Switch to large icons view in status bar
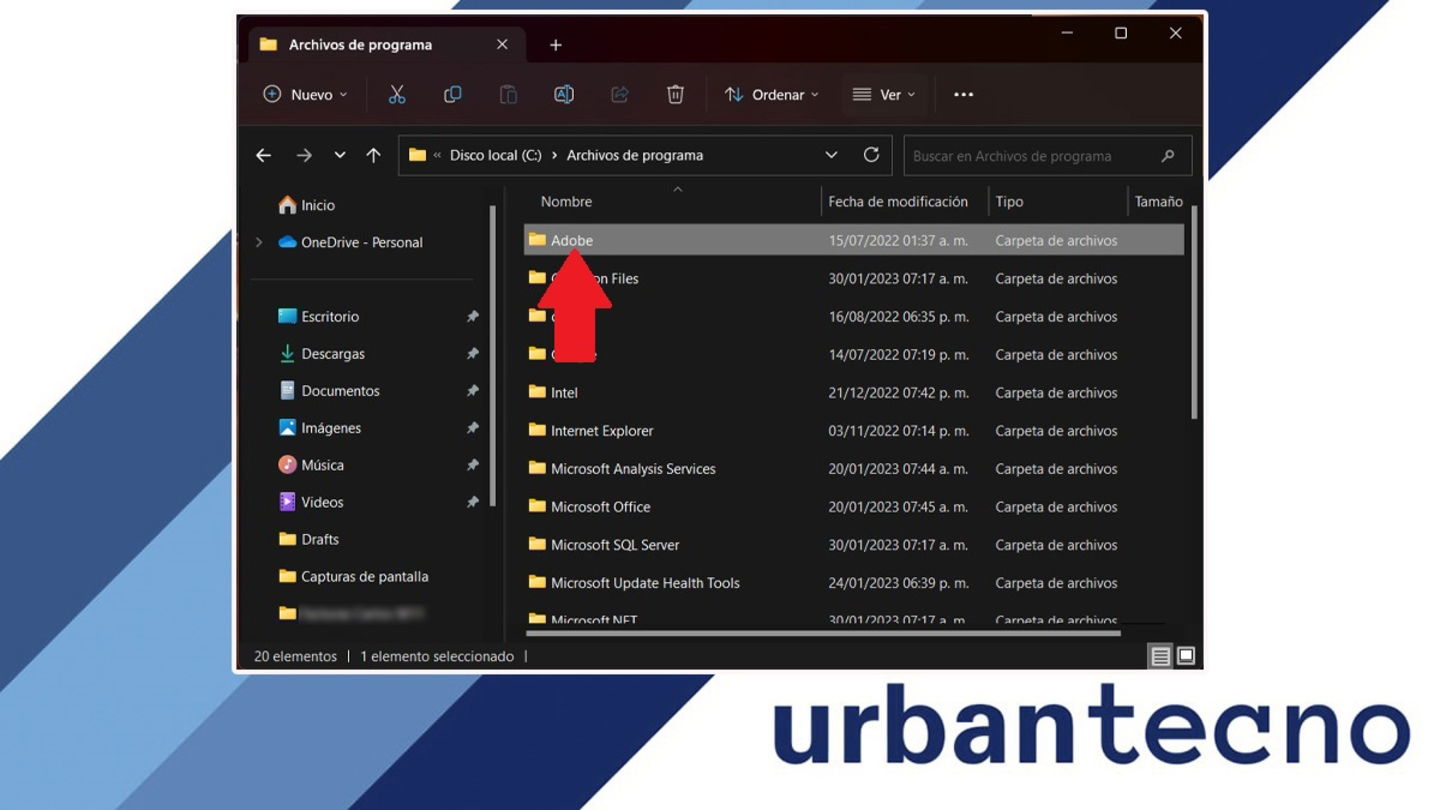The height and width of the screenshot is (810, 1440). click(1186, 656)
